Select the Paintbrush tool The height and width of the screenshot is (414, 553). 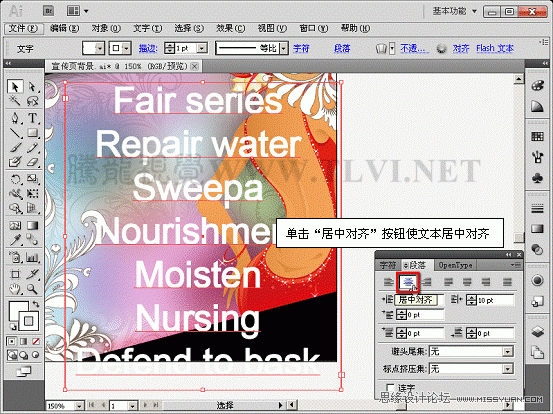pyautogui.click(x=15, y=147)
